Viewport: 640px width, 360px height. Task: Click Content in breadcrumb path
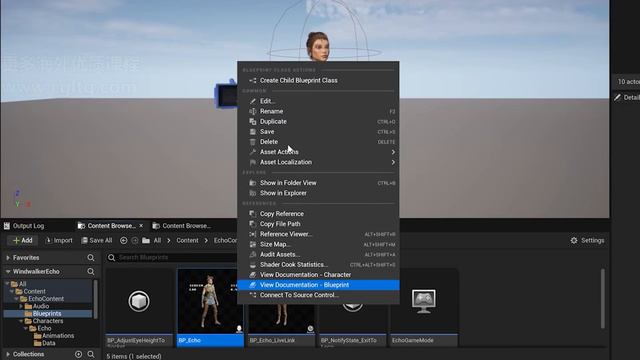pyautogui.click(x=187, y=240)
